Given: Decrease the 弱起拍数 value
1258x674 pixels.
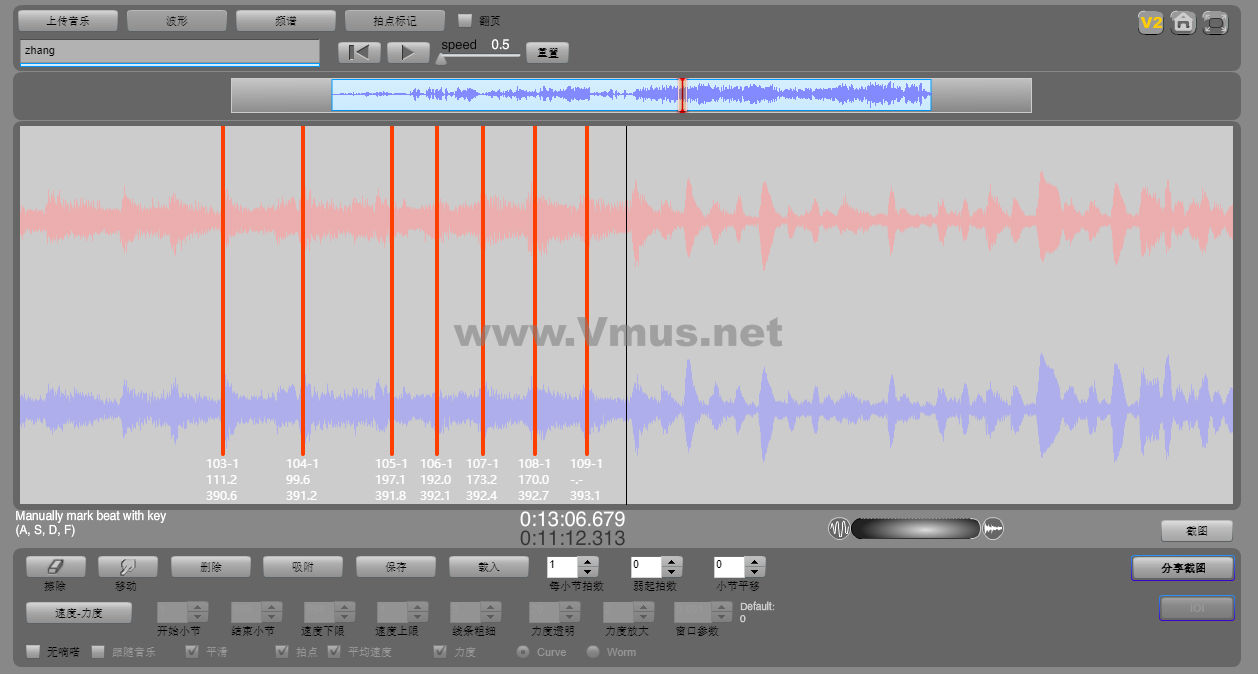Looking at the screenshot, I should tap(672, 572).
